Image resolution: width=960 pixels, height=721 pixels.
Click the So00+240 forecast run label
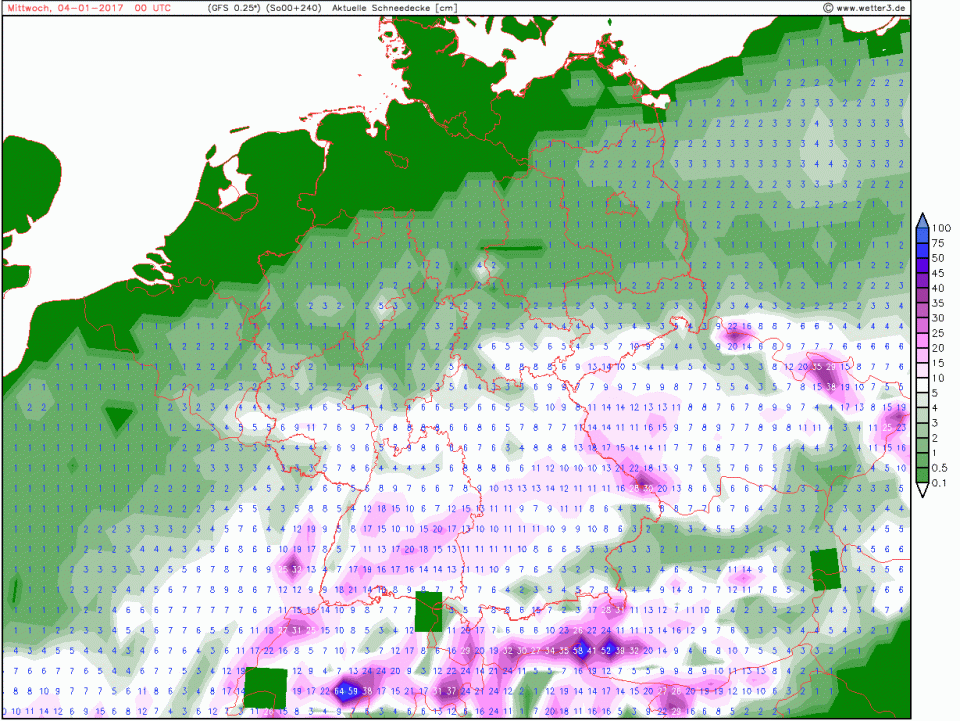[293, 8]
